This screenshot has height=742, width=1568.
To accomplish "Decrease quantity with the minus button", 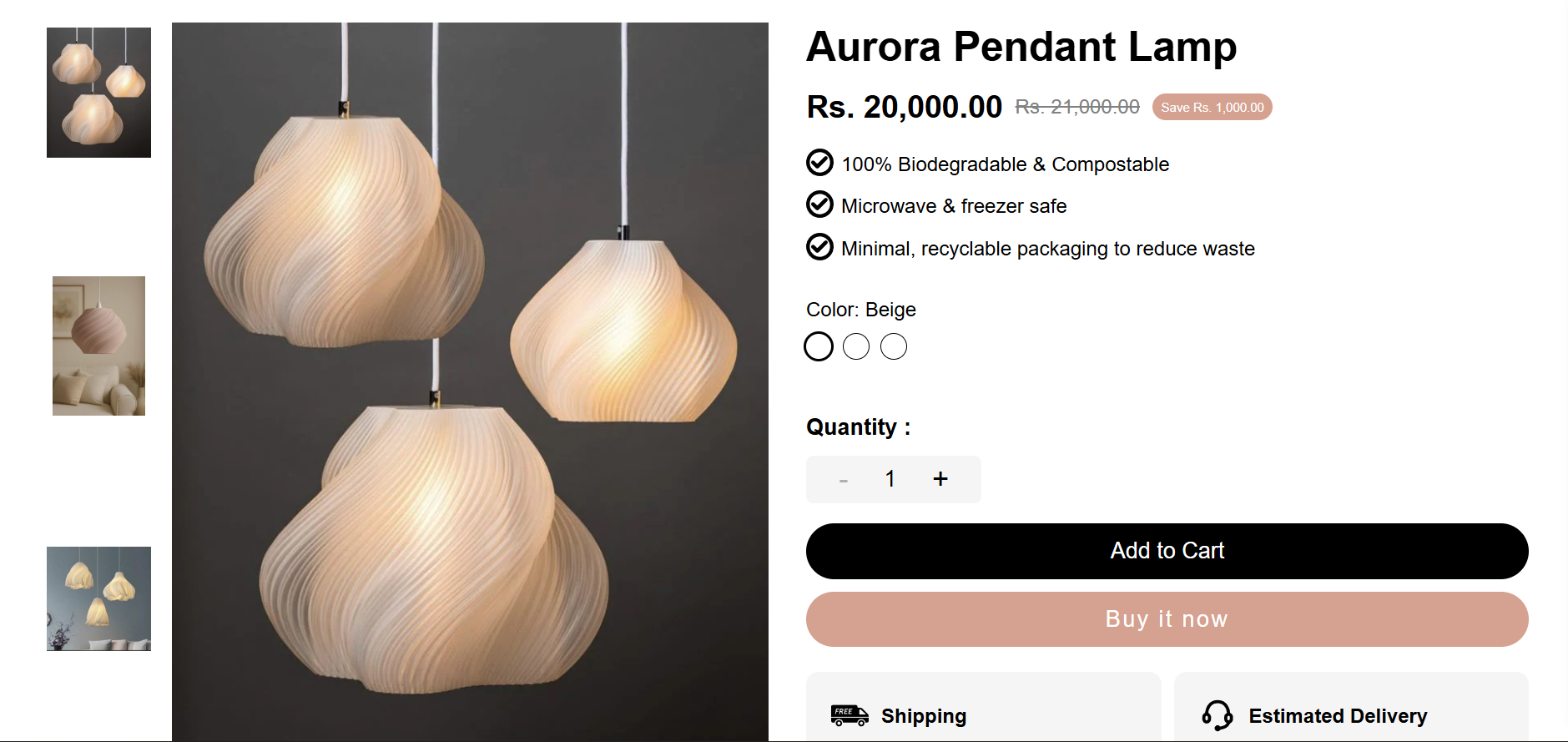I will click(844, 480).
